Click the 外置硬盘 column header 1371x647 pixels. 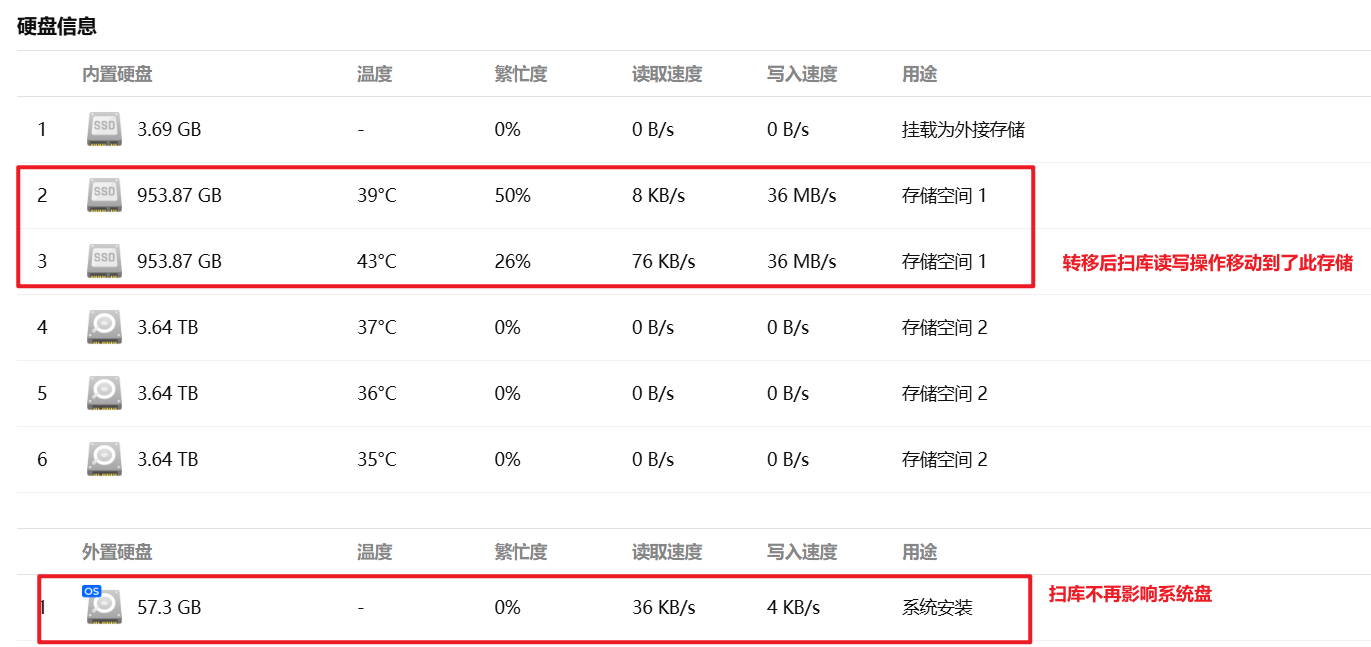pyautogui.click(x=117, y=552)
